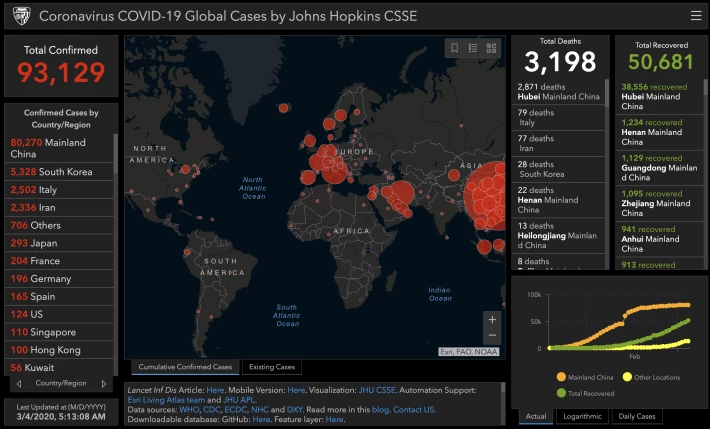Open the Feature layer Here link
This screenshot has width=710, height=429.
(334, 419)
